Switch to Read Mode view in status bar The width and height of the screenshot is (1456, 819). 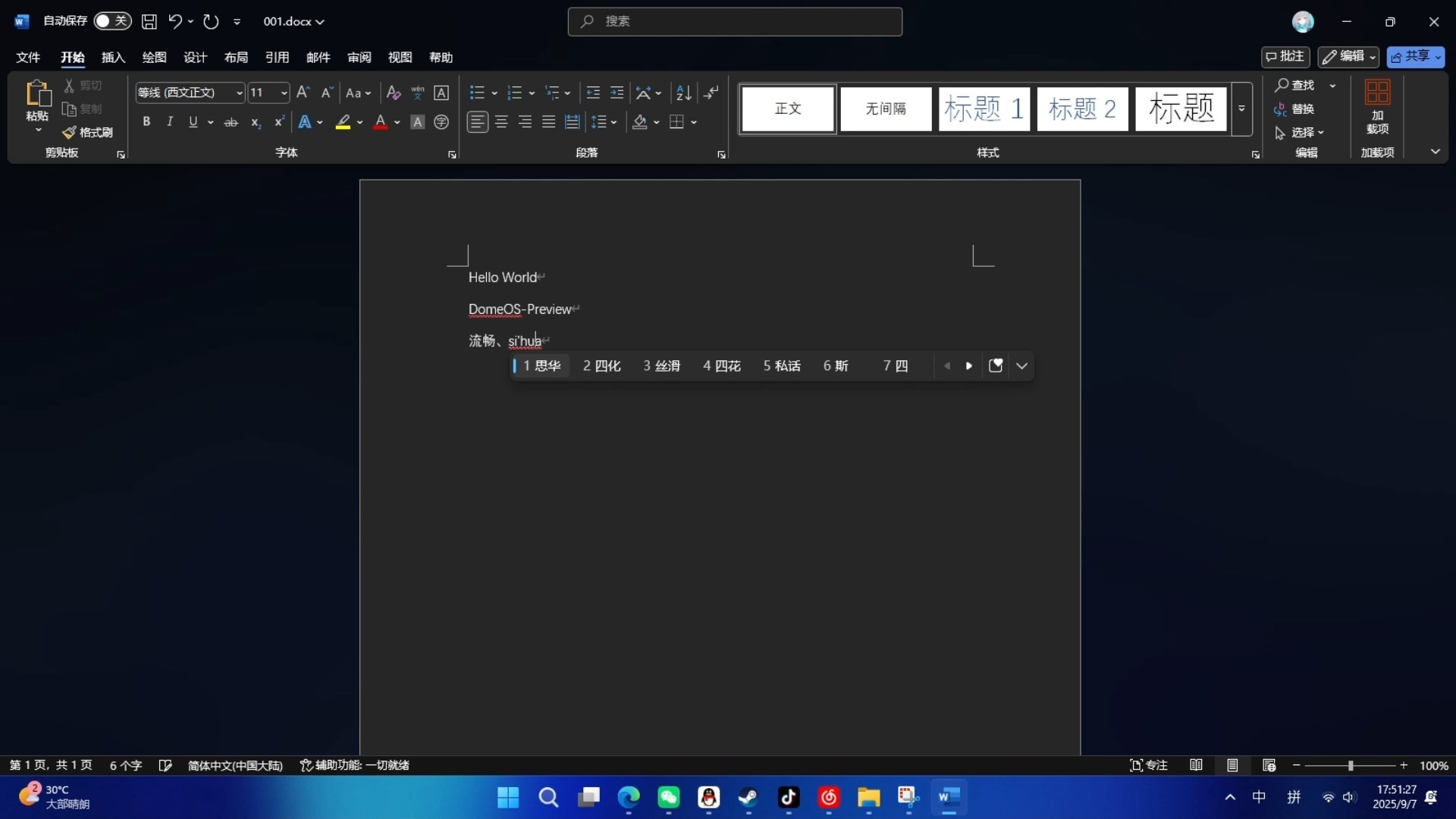point(1196,765)
